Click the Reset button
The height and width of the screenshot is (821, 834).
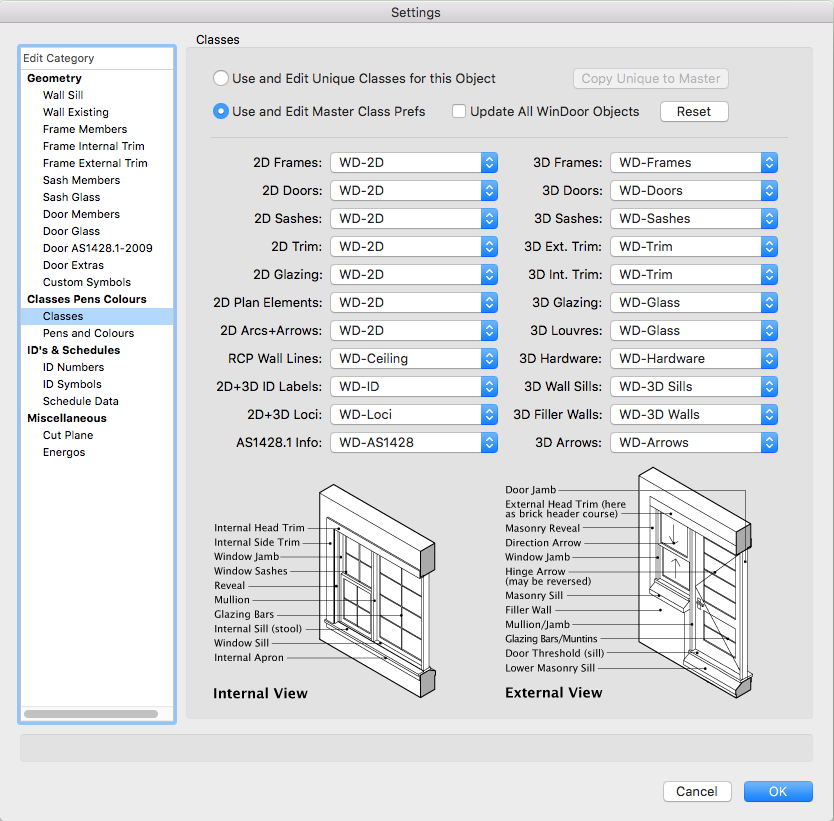click(x=693, y=111)
